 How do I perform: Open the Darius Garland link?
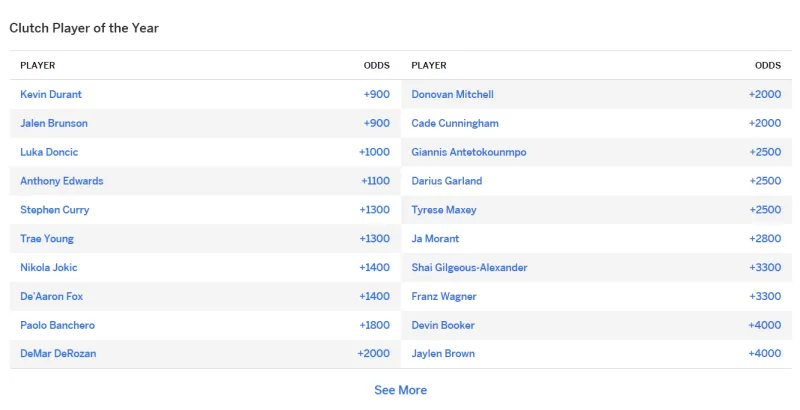(447, 181)
